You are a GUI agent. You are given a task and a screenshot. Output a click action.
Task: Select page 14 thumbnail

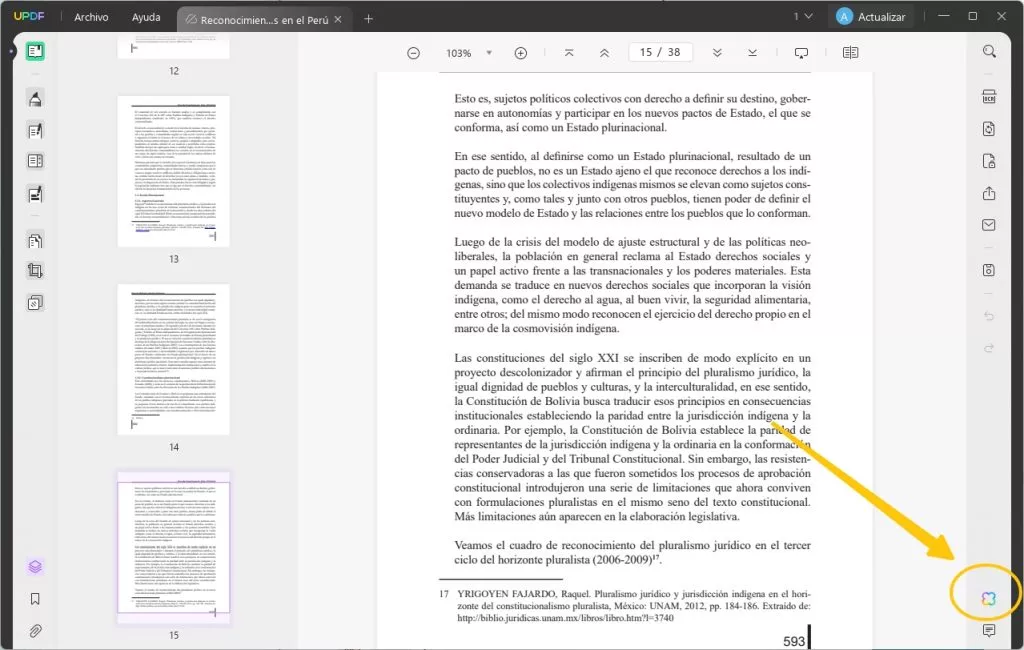coord(174,359)
